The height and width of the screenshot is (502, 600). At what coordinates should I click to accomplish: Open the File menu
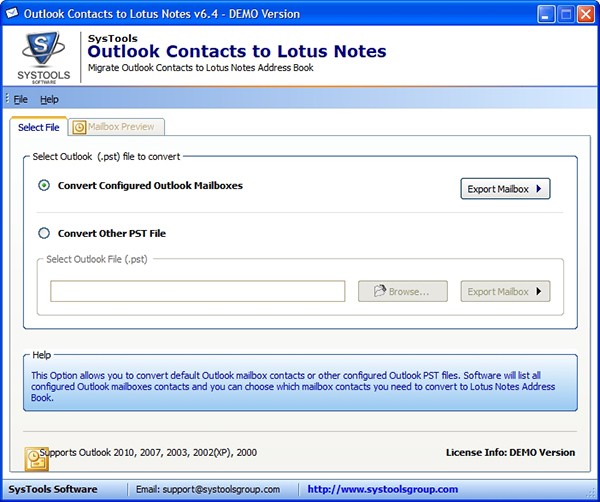(20, 100)
